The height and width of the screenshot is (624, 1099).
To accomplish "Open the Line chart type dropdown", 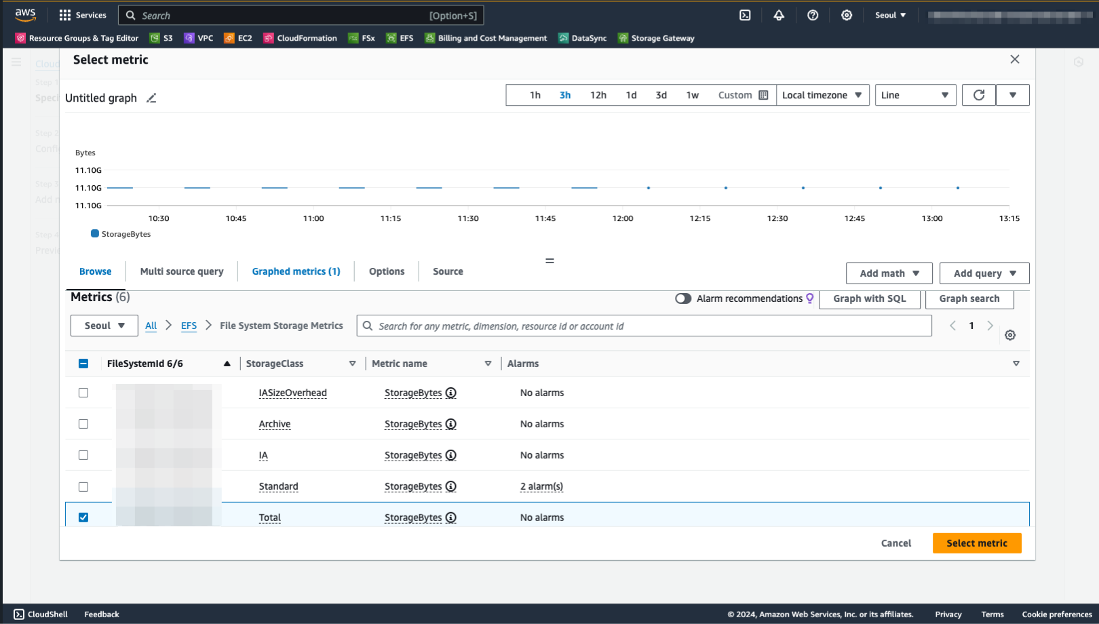I will [913, 94].
